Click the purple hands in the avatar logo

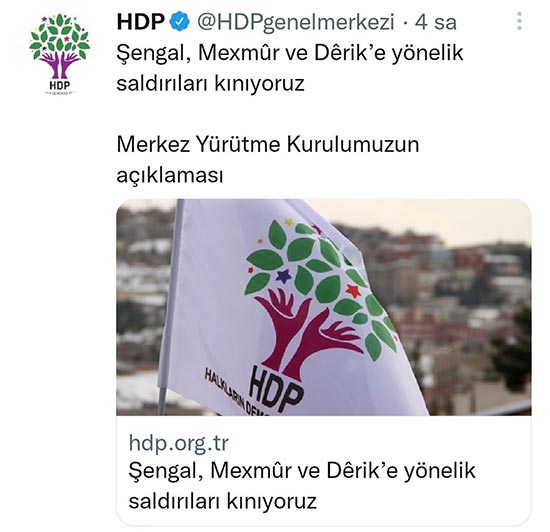click(60, 65)
